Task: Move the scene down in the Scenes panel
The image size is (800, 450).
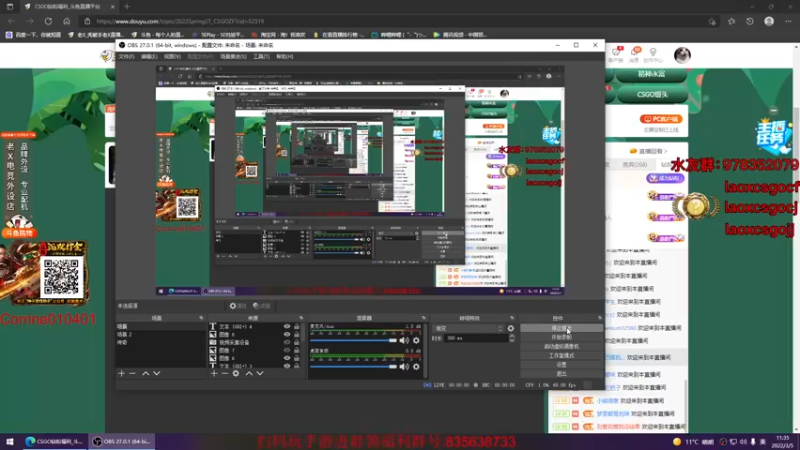Action: click(x=157, y=373)
